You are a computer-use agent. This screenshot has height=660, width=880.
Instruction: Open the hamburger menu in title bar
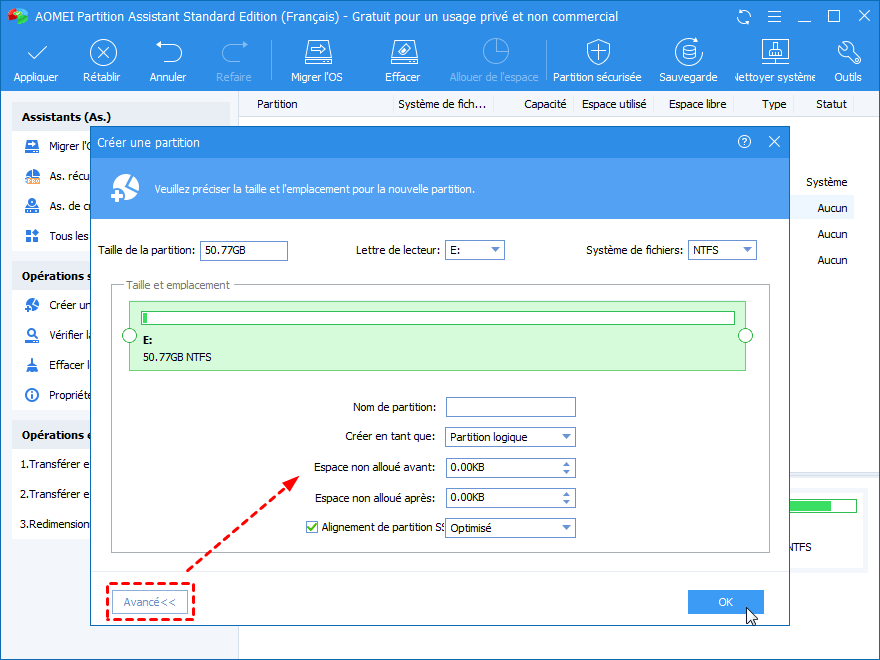point(774,17)
